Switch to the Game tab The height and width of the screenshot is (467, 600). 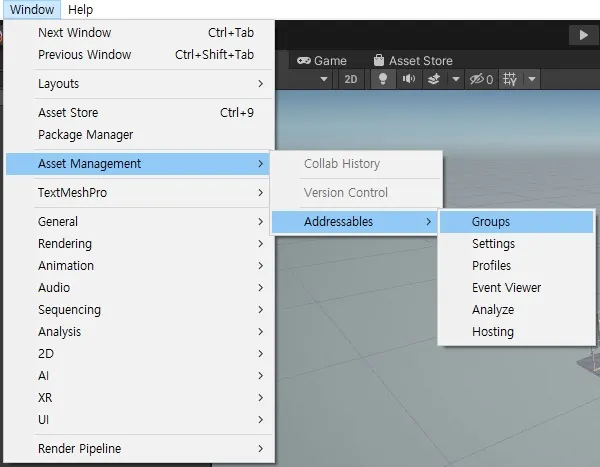[x=322, y=60]
